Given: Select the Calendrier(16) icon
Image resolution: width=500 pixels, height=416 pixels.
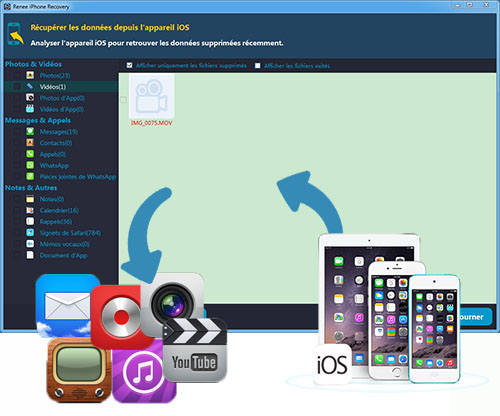Looking at the screenshot, I should coord(30,210).
